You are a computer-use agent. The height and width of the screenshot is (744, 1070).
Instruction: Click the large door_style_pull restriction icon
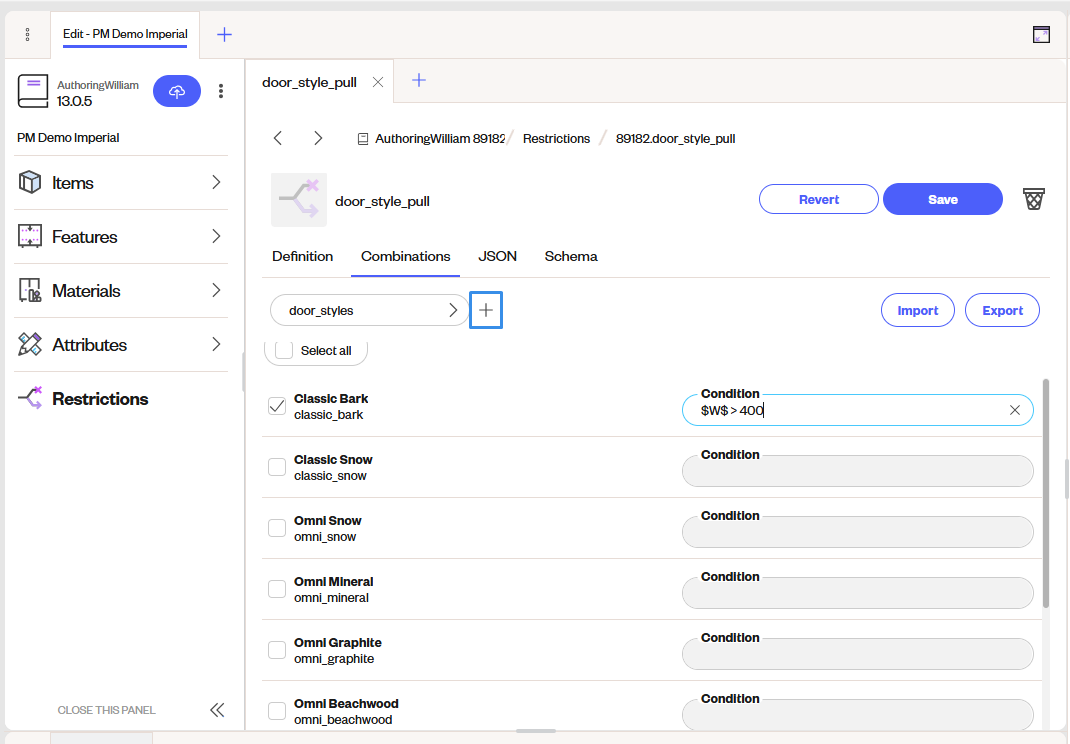299,199
